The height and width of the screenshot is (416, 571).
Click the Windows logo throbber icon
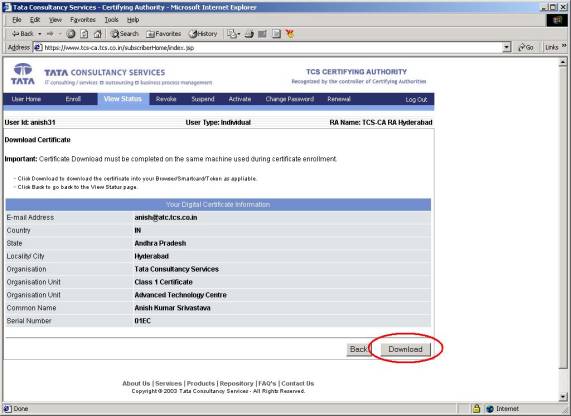click(556, 20)
